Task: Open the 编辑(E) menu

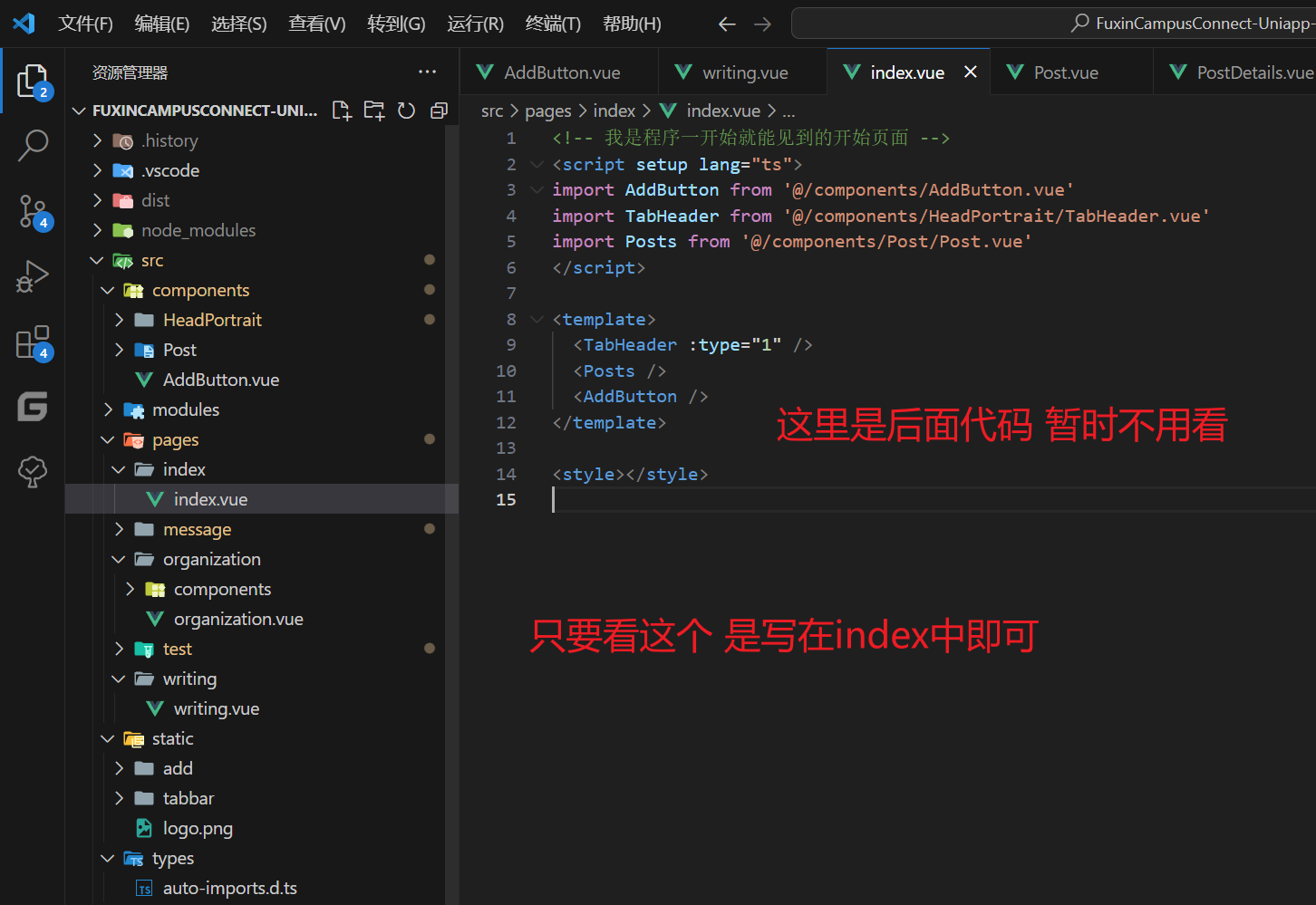Action: click(x=162, y=24)
